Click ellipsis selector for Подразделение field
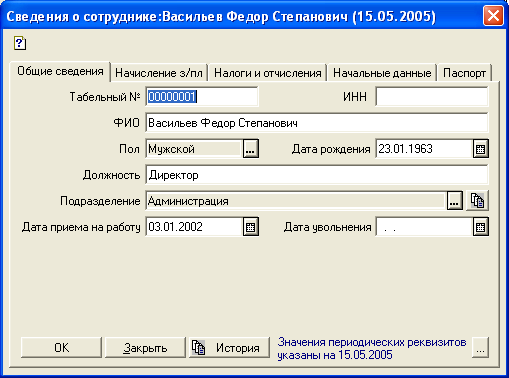509x378 pixels. [454, 201]
